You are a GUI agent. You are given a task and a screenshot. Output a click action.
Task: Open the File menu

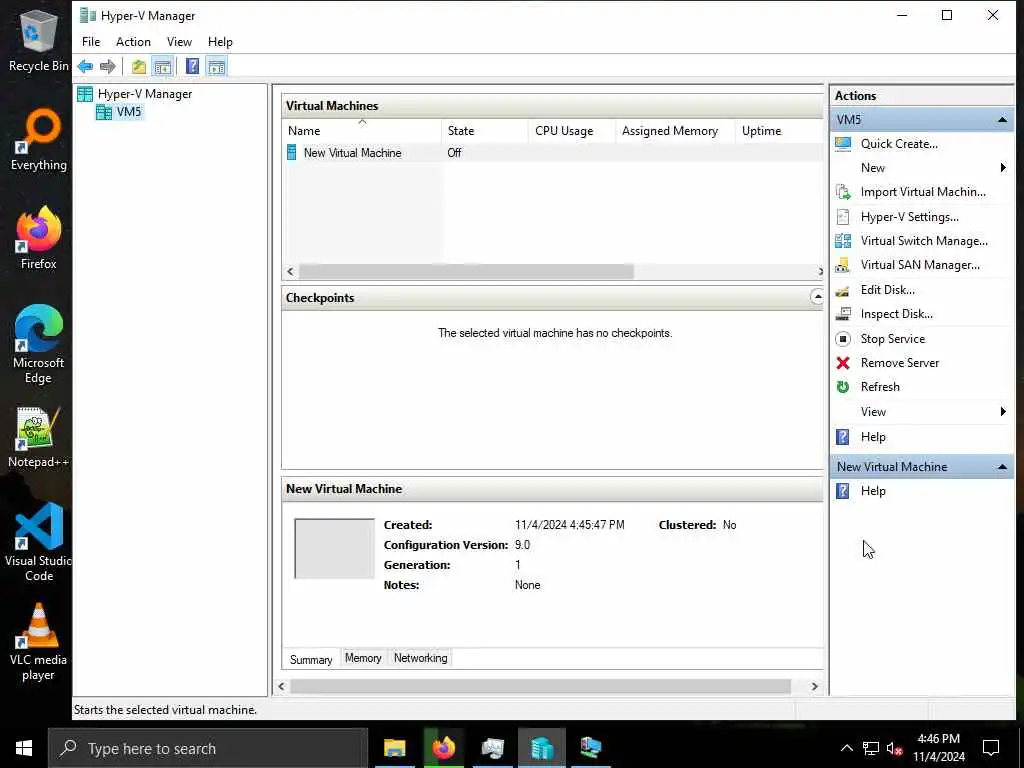click(x=91, y=42)
